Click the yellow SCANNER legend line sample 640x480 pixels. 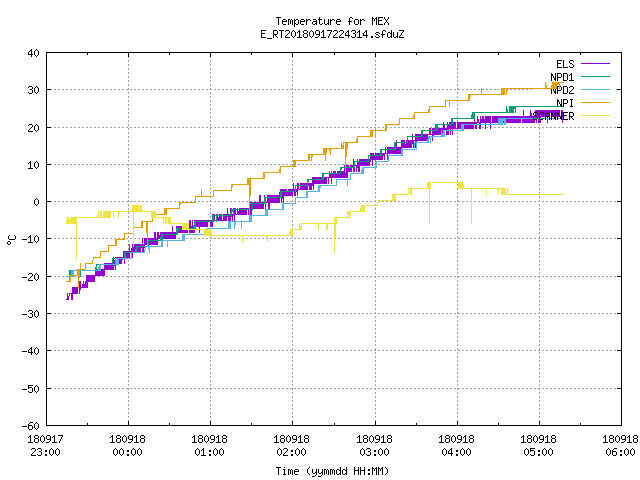[596, 116]
